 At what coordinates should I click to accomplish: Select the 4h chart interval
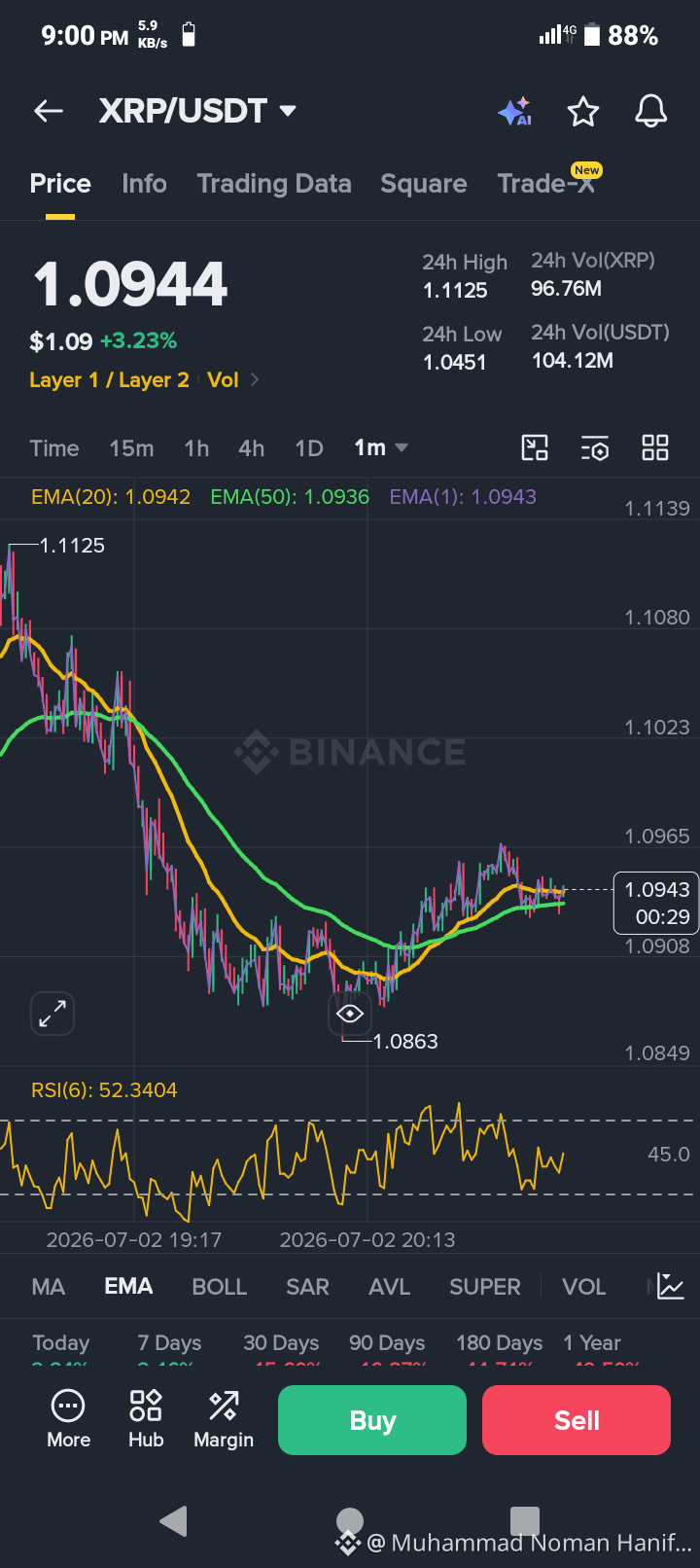point(251,448)
